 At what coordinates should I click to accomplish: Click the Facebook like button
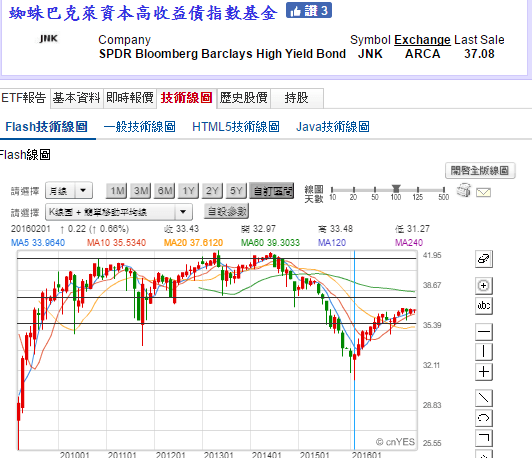click(308, 11)
